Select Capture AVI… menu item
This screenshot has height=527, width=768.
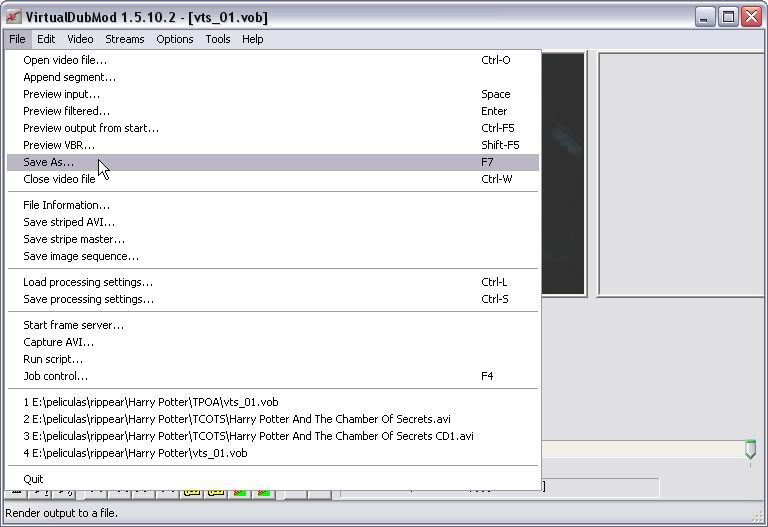[x=58, y=342]
